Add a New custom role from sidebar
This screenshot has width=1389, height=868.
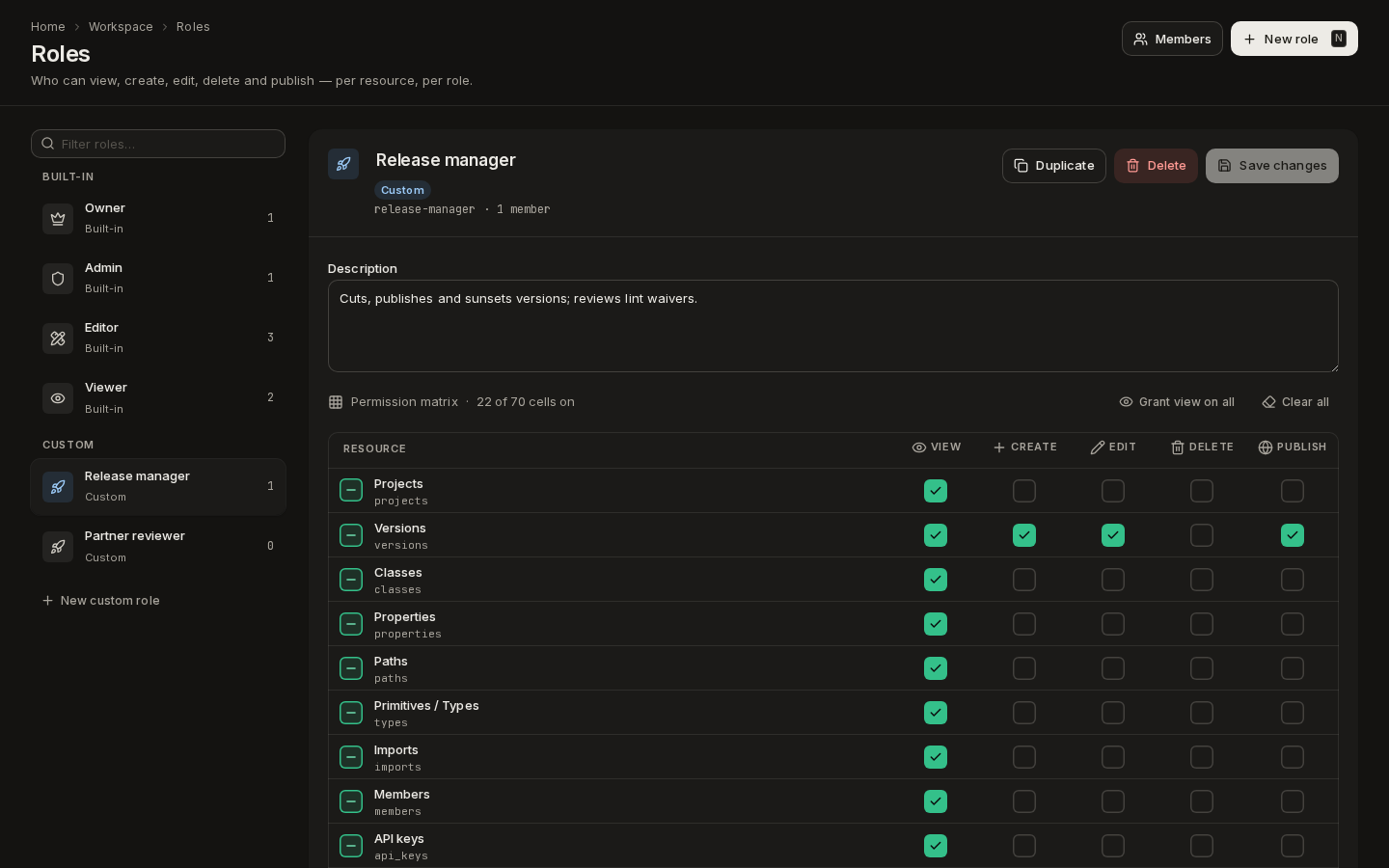[101, 601]
